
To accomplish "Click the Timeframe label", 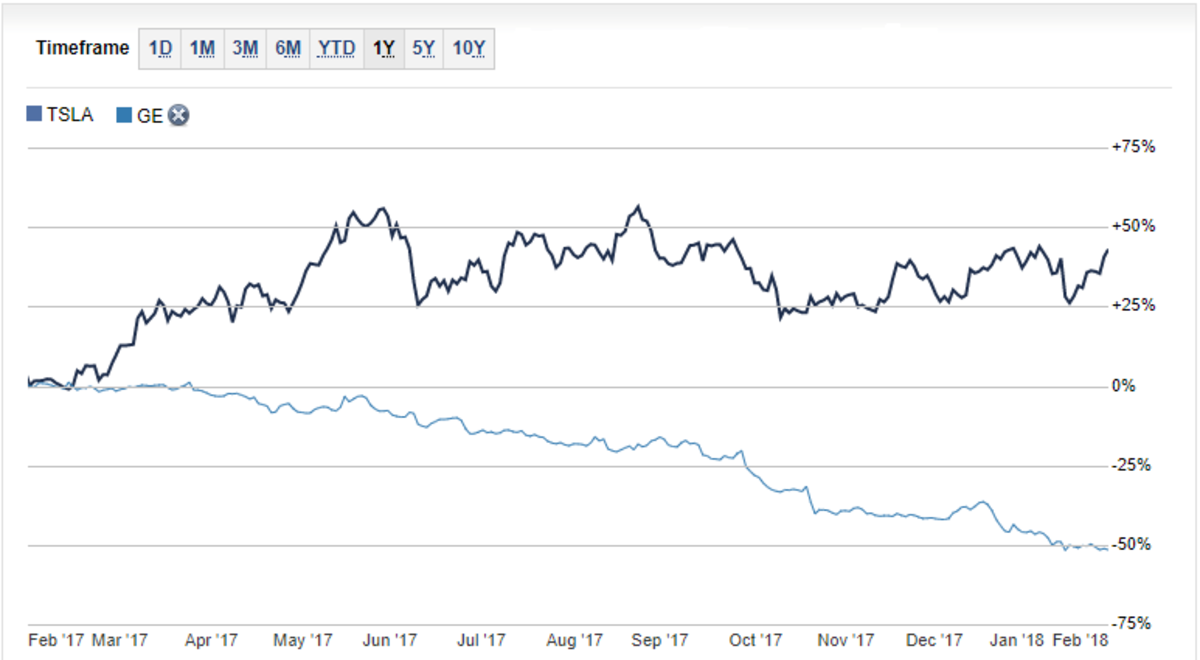I will (83, 47).
